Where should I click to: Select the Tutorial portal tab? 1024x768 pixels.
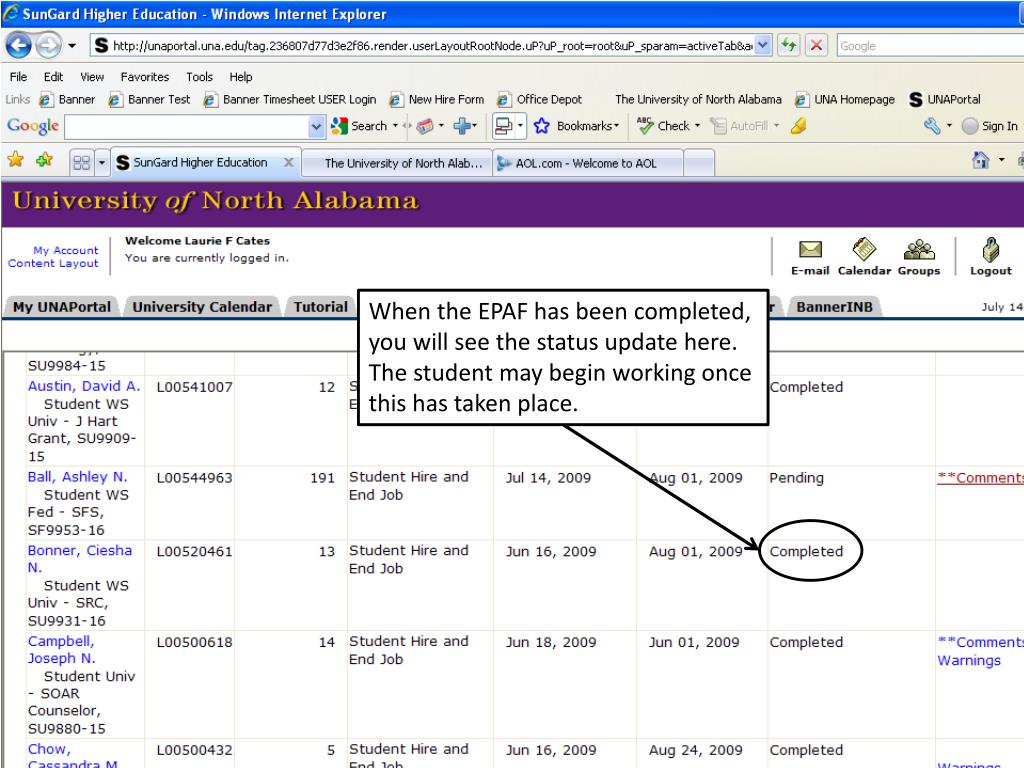[321, 307]
